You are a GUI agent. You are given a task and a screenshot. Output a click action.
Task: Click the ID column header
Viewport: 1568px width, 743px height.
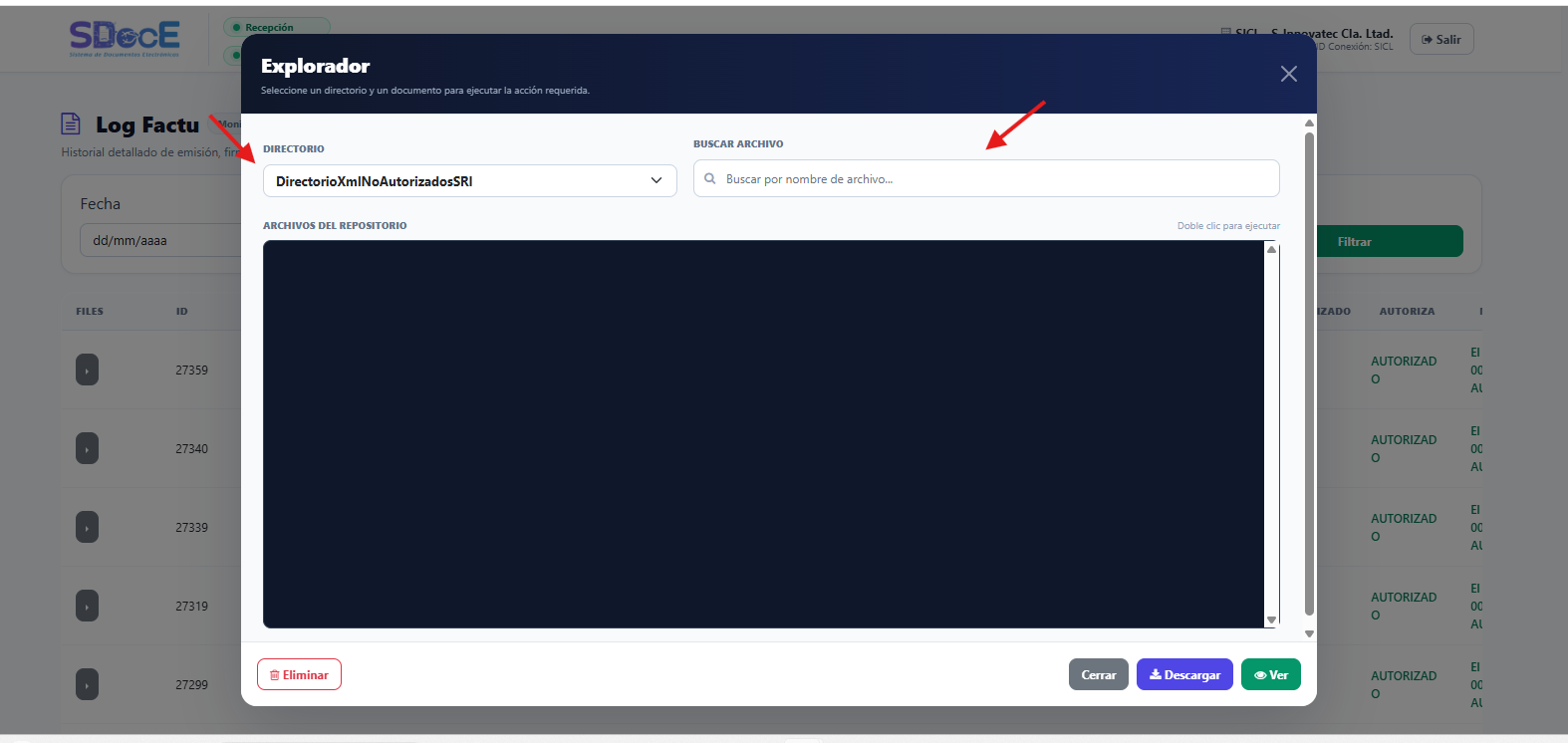181,311
